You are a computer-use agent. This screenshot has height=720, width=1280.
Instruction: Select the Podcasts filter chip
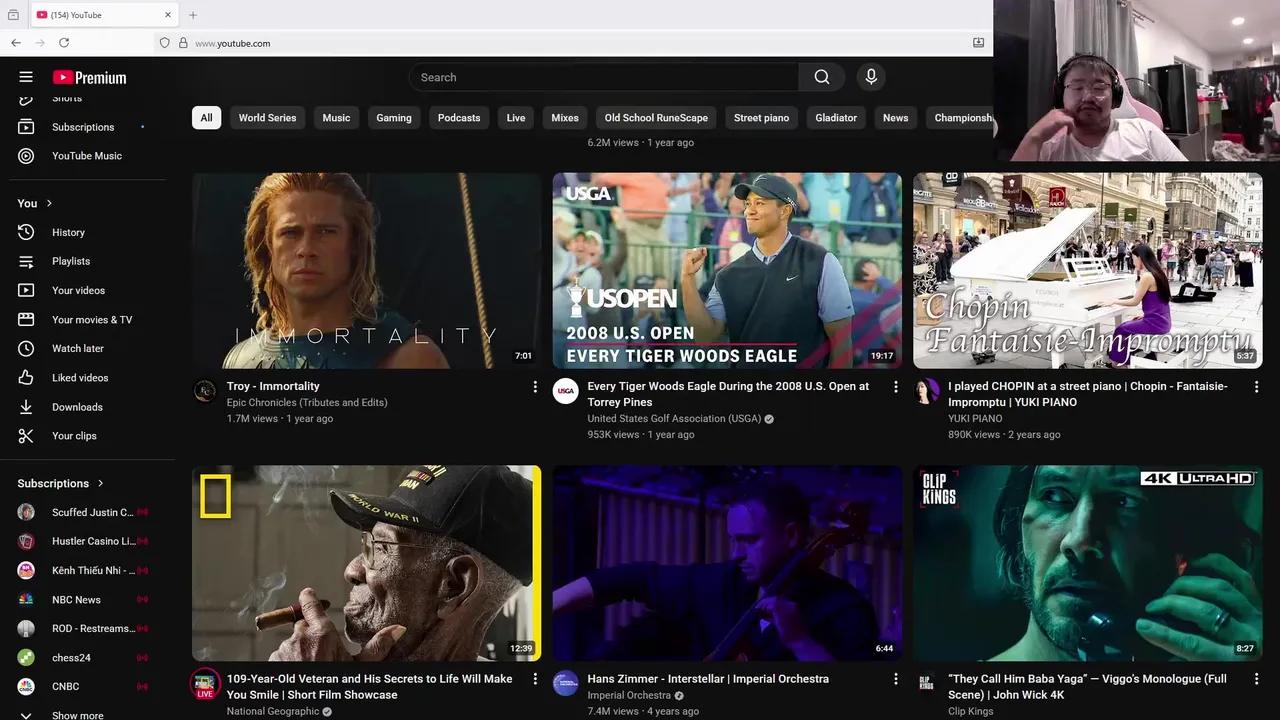(459, 118)
